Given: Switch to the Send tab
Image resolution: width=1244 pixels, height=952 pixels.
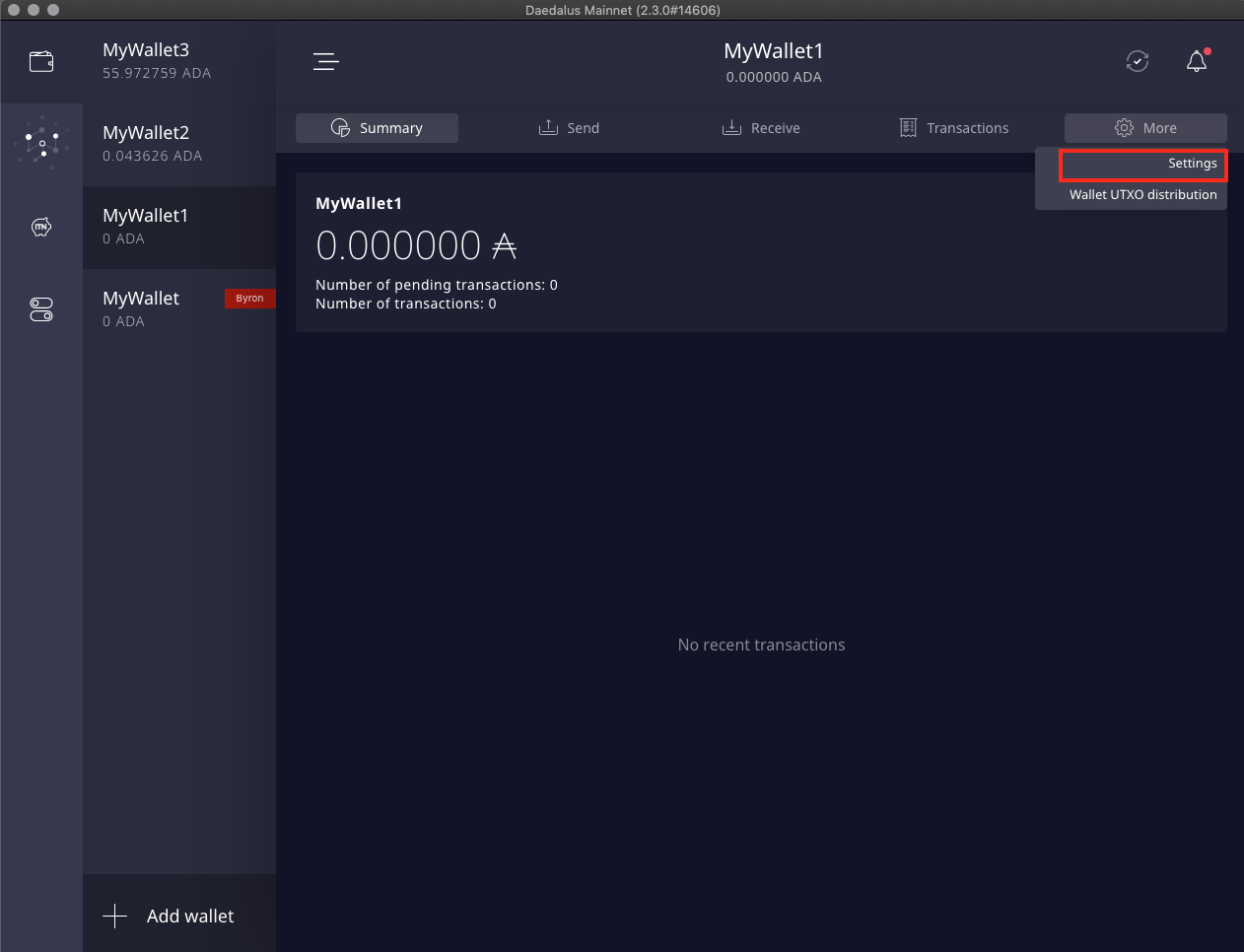Looking at the screenshot, I should pos(569,128).
